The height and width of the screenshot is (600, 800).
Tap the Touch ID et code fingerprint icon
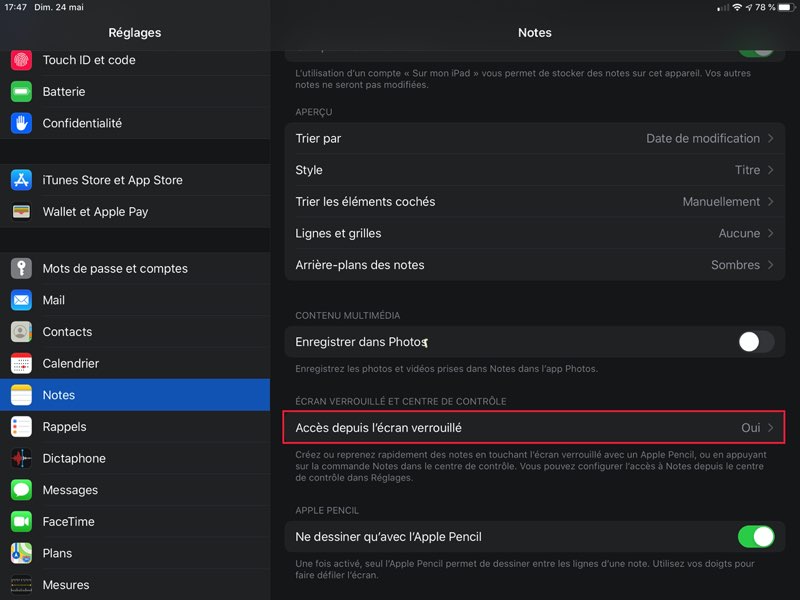(x=22, y=60)
